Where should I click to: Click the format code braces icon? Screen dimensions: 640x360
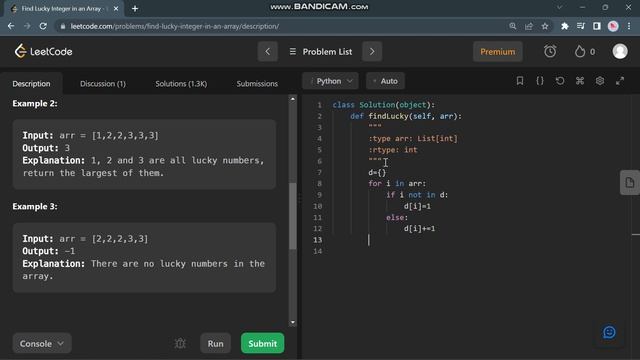pos(540,81)
